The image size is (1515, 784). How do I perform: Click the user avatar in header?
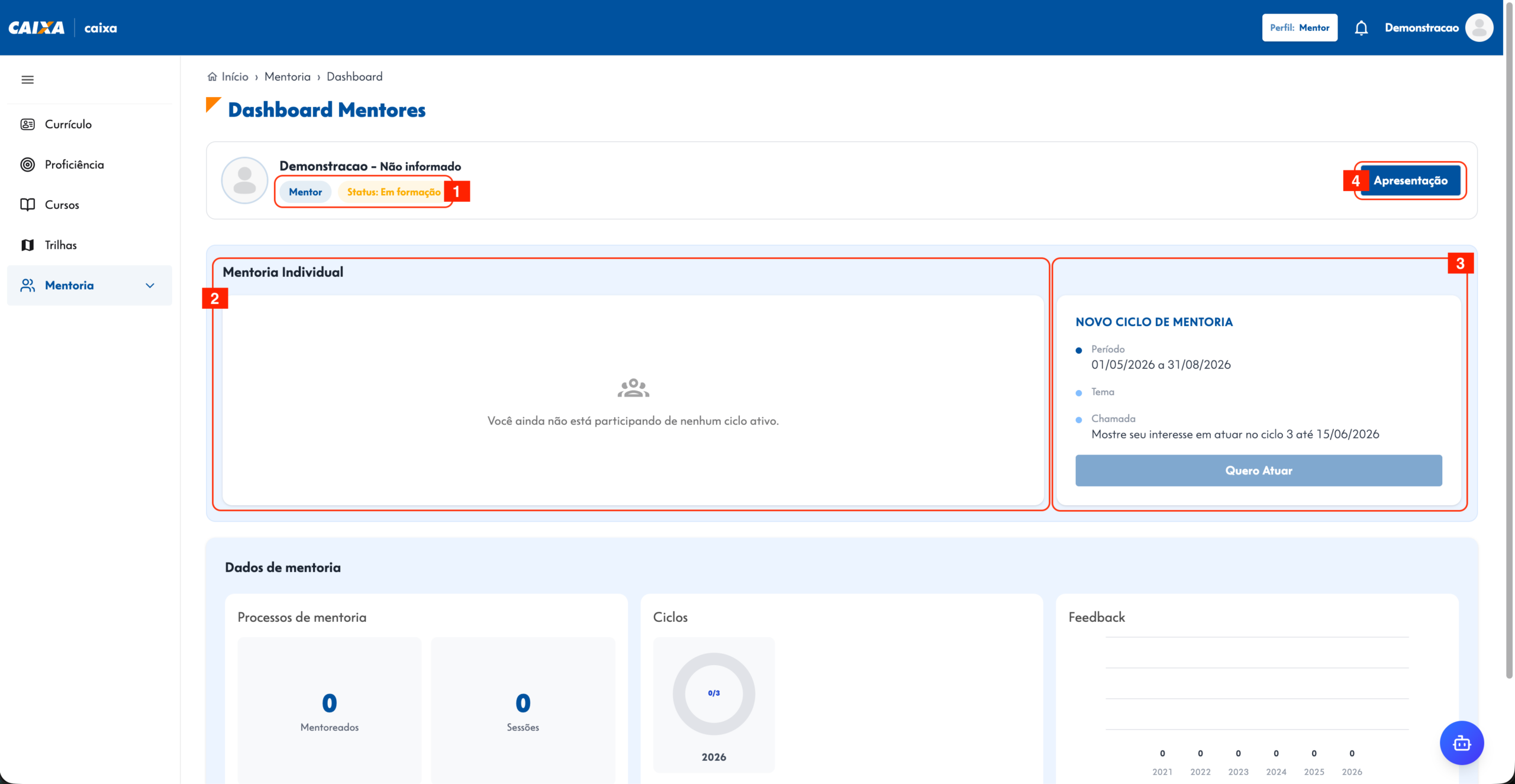[1479, 28]
